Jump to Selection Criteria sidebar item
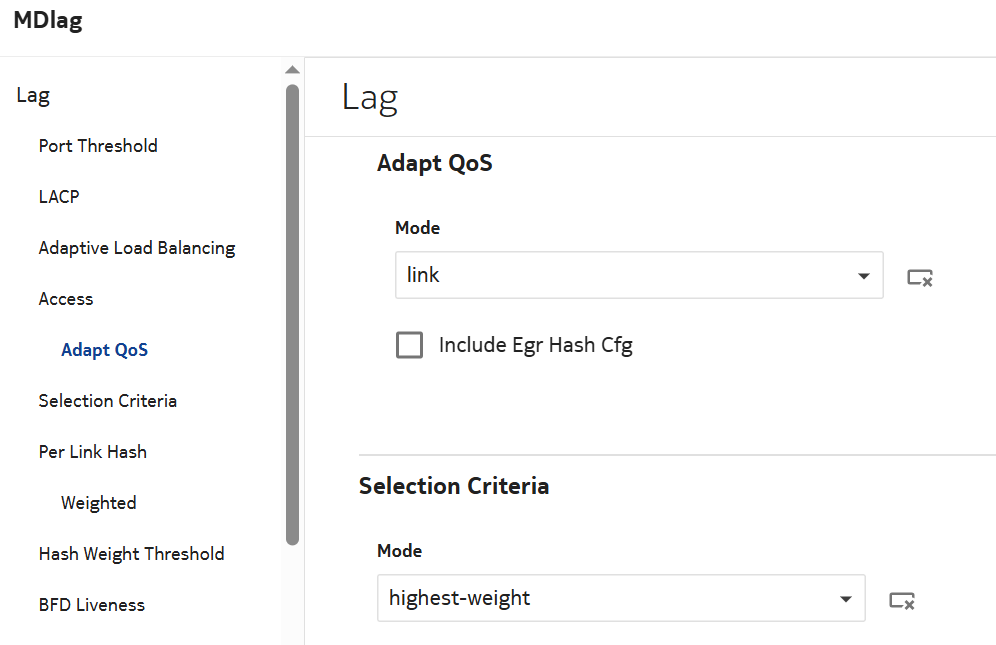Viewport: 996px width, 645px height. pos(108,401)
